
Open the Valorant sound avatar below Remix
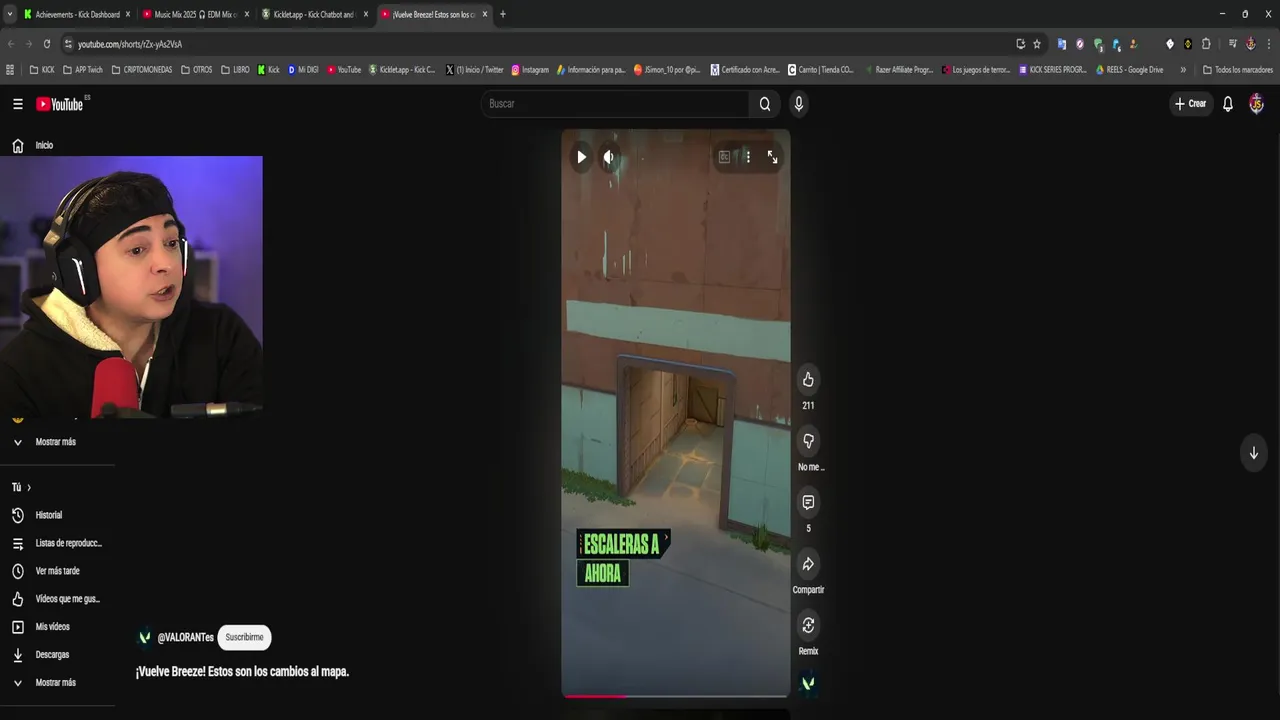pyautogui.click(x=808, y=683)
